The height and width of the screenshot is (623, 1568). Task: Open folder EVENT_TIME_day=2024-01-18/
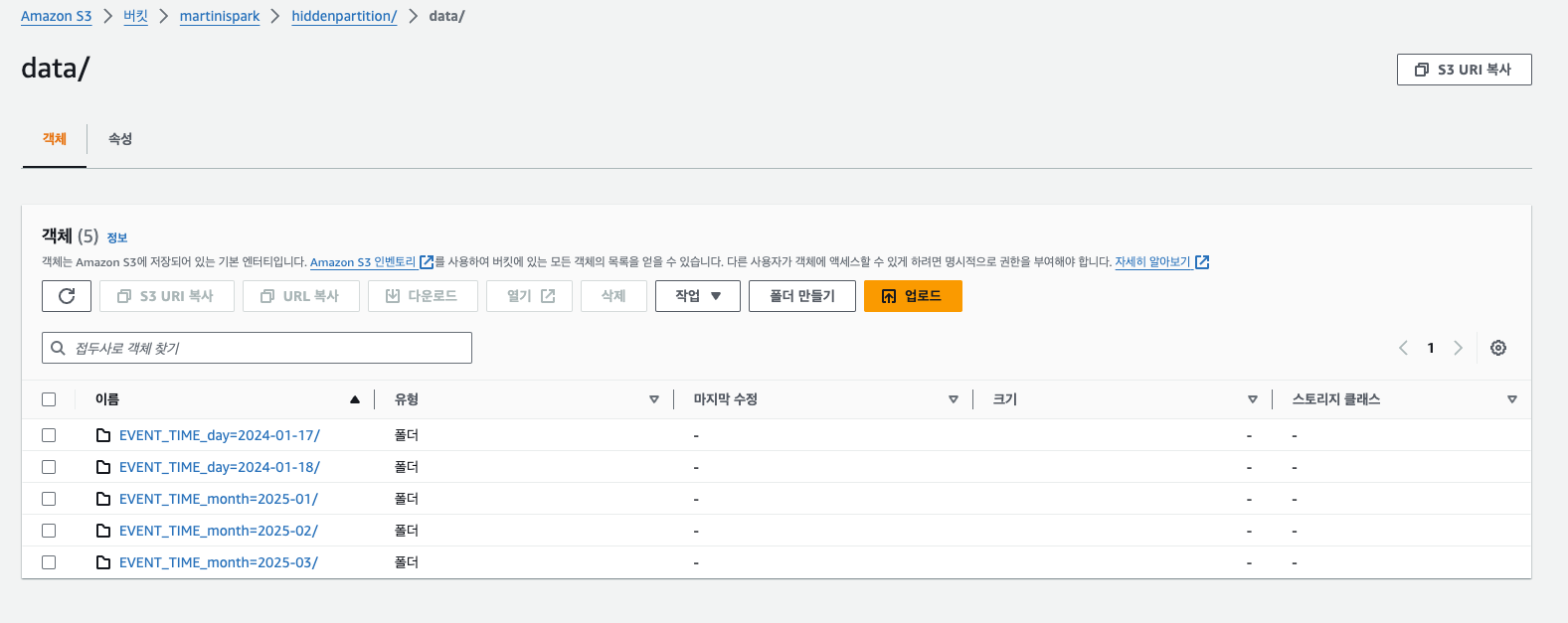point(220,467)
